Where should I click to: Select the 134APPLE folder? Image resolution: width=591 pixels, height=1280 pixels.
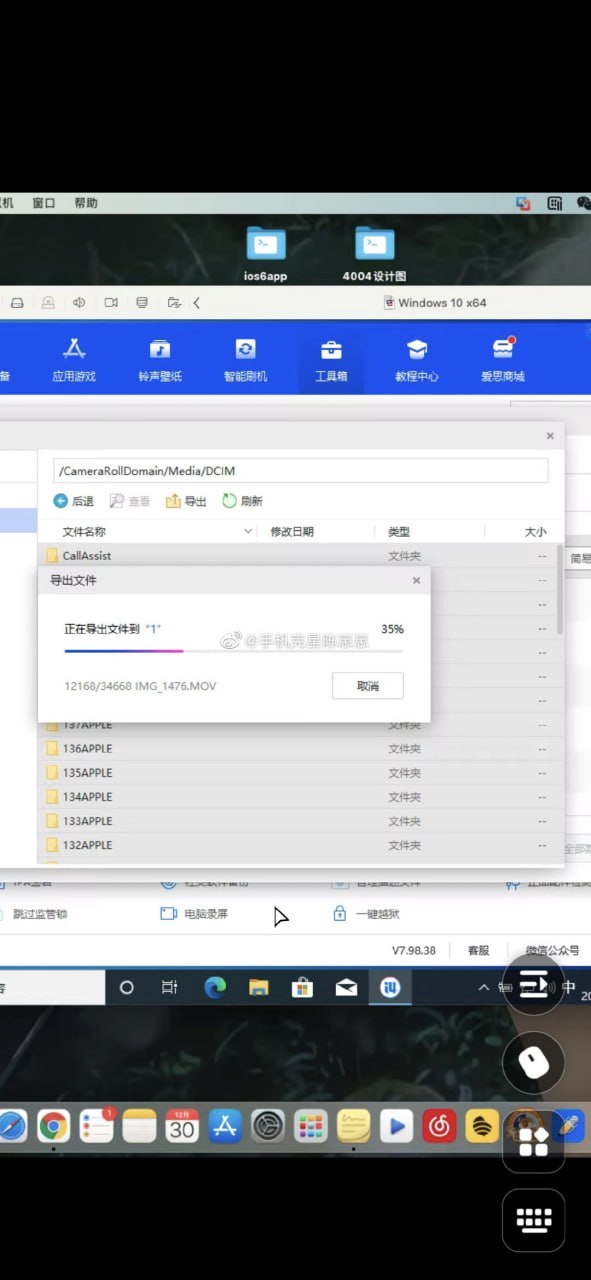(x=298, y=796)
